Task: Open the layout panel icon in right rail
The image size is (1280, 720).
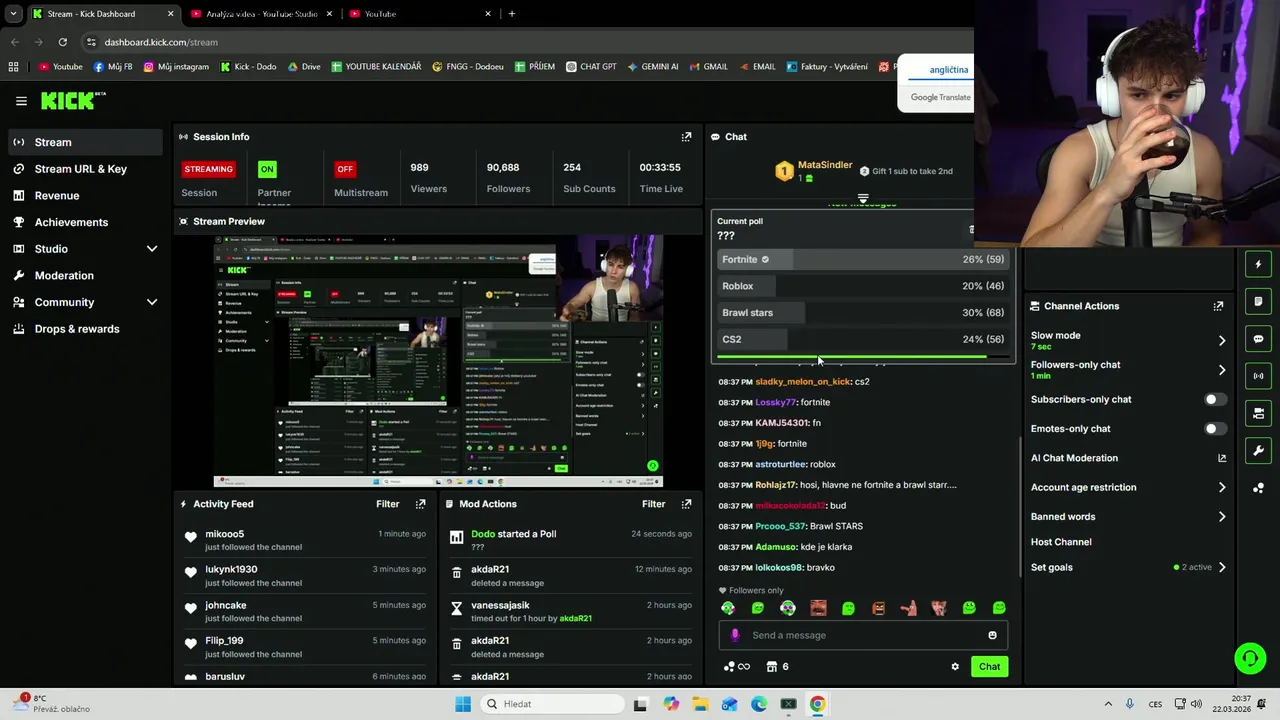Action: click(x=1258, y=413)
